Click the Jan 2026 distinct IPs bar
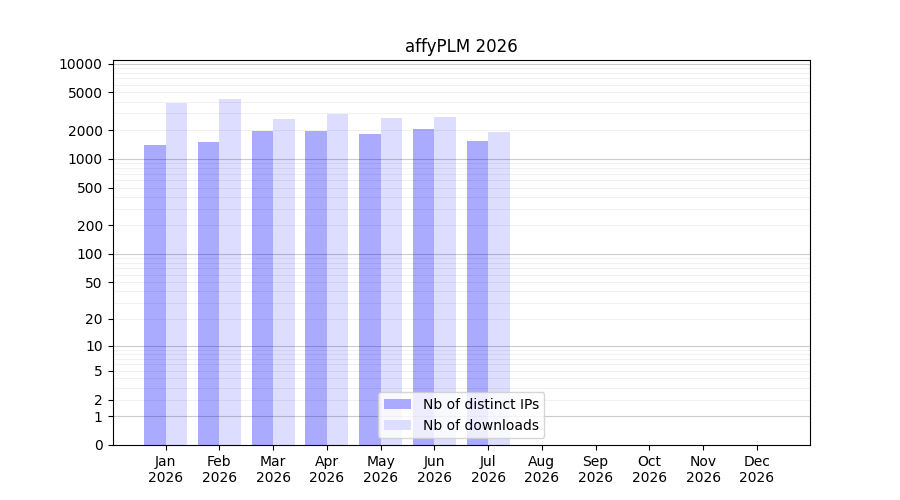The width and height of the screenshot is (900, 500). 155,295
